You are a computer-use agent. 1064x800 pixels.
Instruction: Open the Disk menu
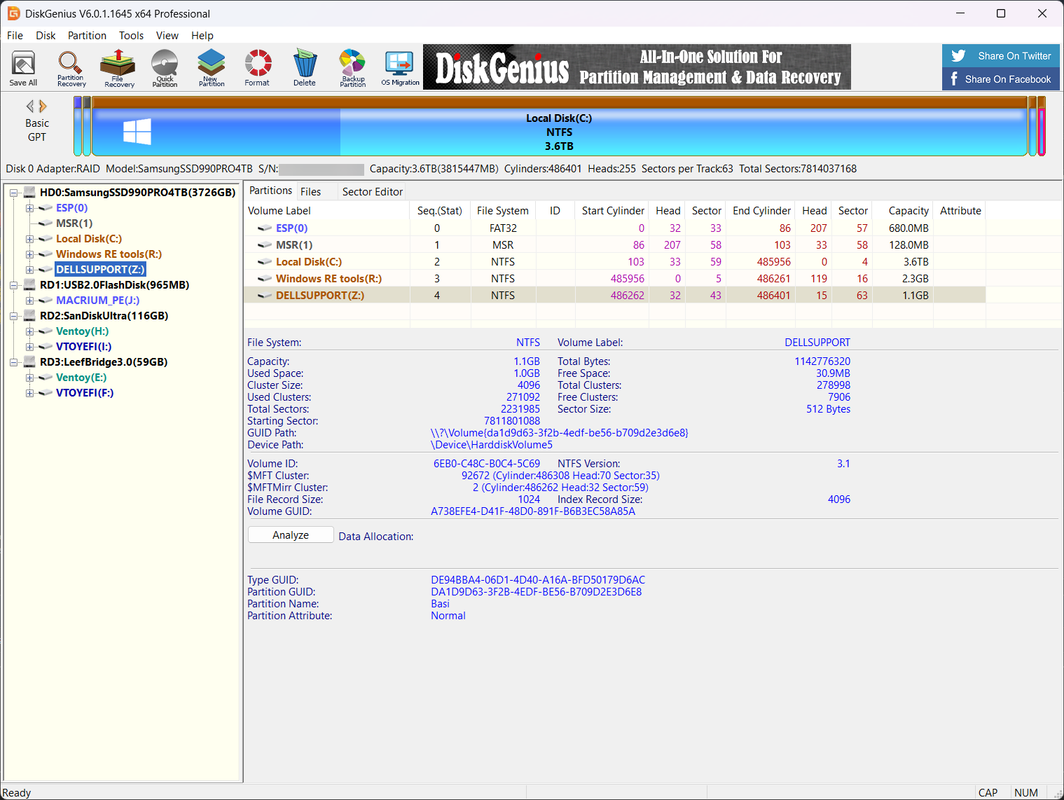pyautogui.click(x=45, y=35)
